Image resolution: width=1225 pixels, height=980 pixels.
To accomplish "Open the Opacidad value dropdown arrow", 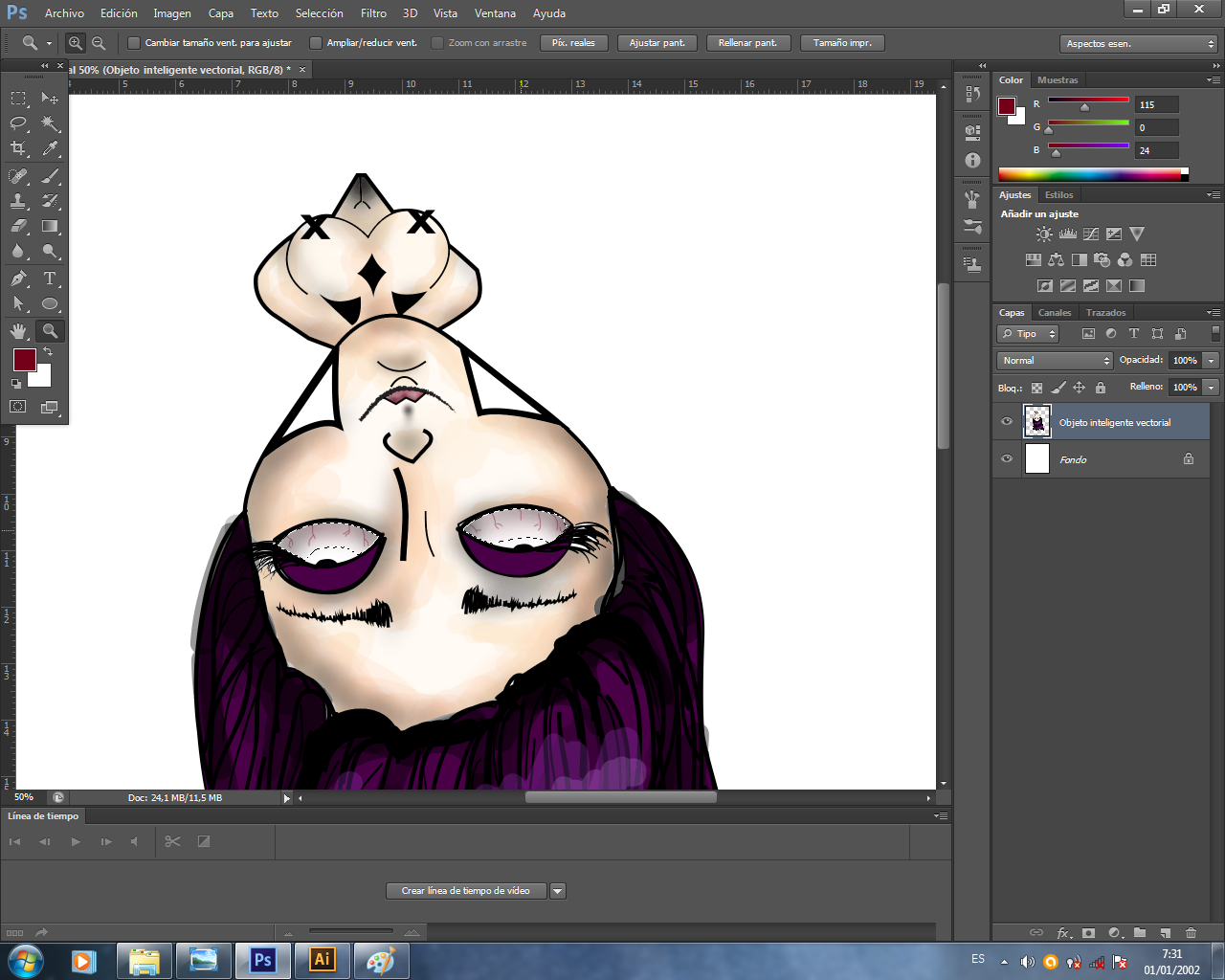I will [x=1212, y=361].
